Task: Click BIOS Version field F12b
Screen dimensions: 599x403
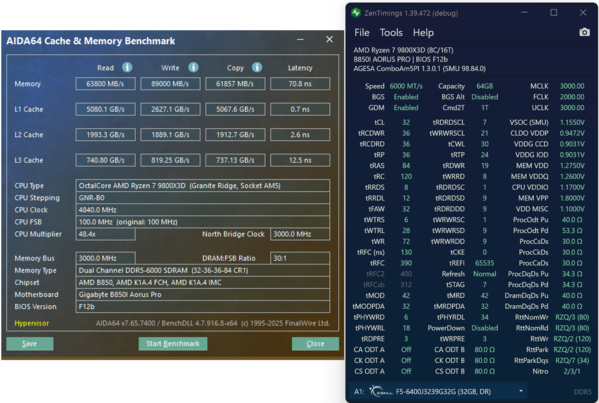Action: click(202, 307)
